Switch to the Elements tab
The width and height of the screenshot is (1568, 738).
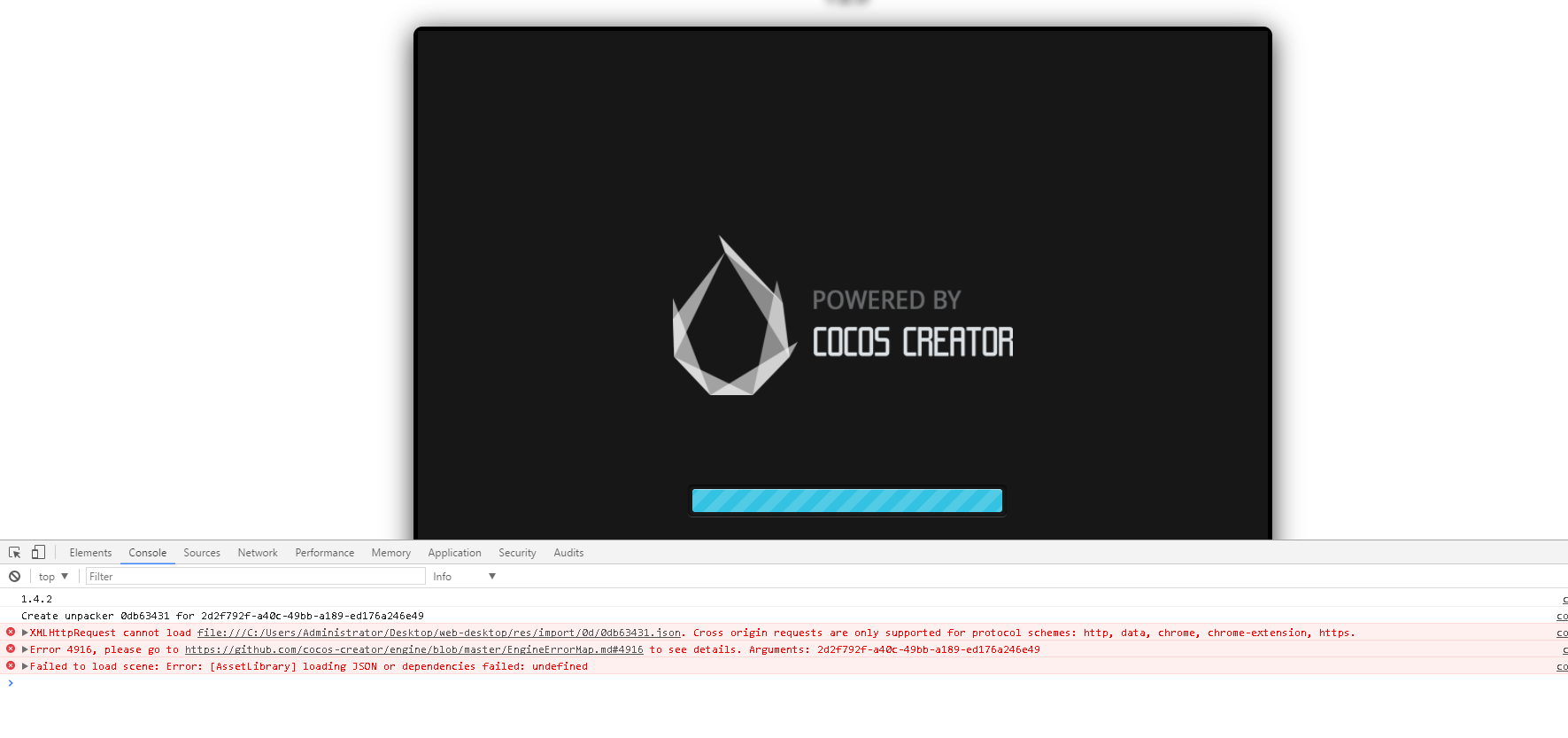pos(90,552)
